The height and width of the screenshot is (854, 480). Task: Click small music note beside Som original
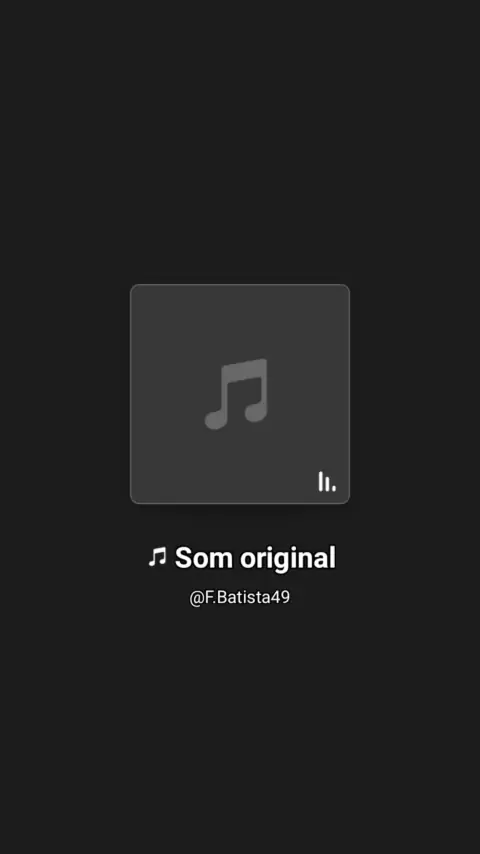click(x=157, y=557)
